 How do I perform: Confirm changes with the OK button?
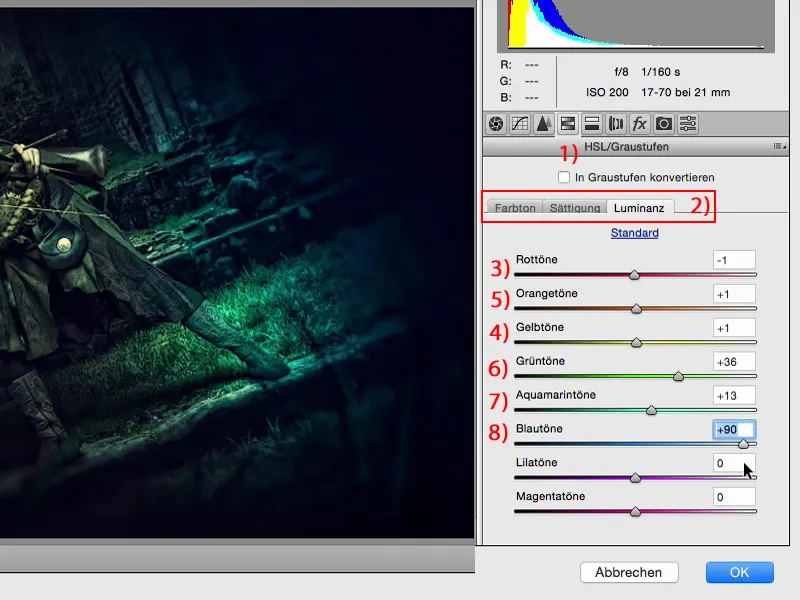coord(739,572)
